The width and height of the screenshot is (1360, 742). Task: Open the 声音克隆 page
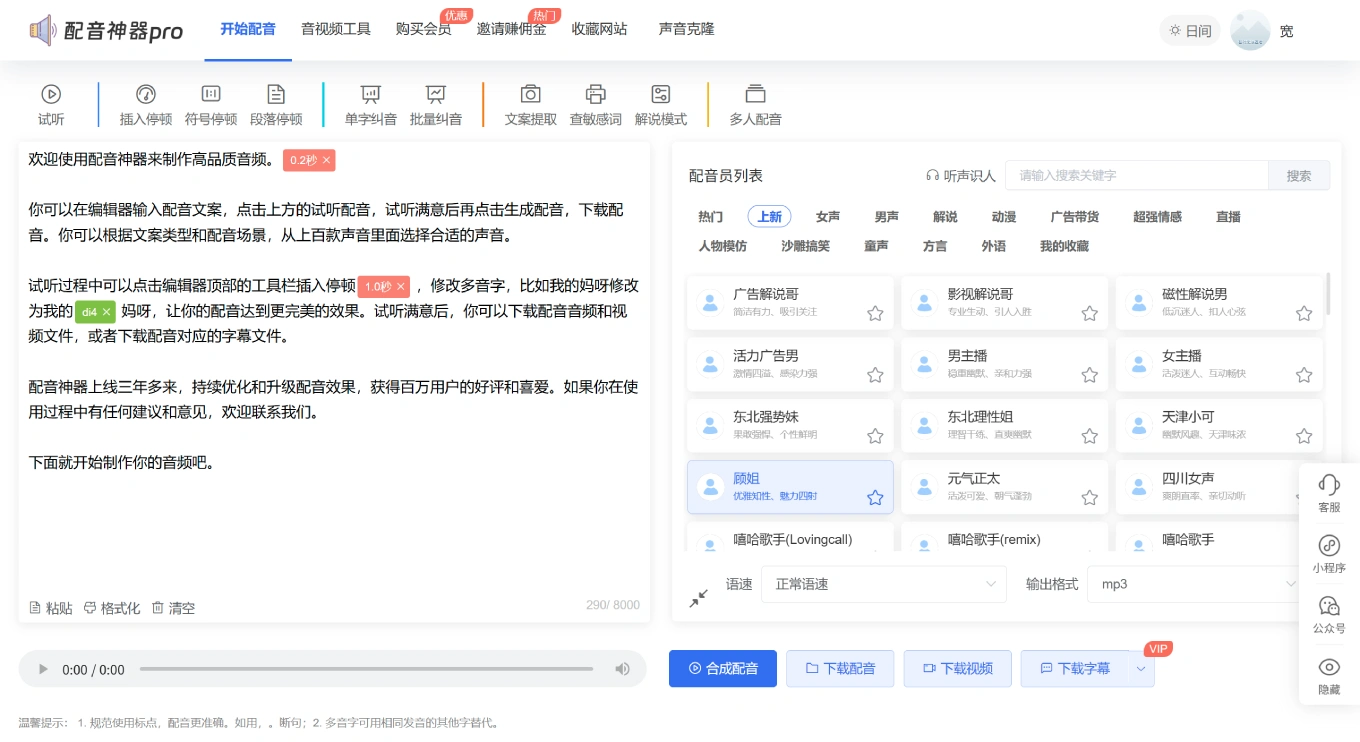tap(687, 29)
